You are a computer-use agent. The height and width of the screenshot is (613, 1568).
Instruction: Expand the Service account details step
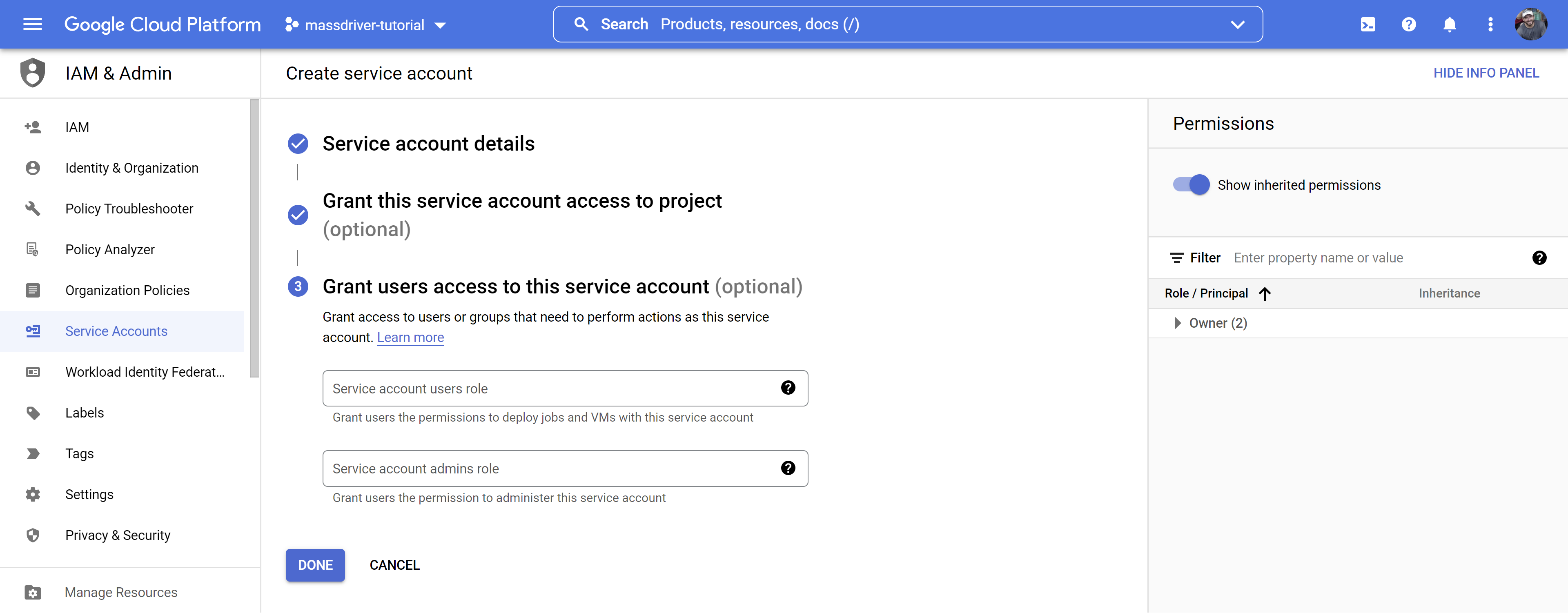click(x=428, y=144)
